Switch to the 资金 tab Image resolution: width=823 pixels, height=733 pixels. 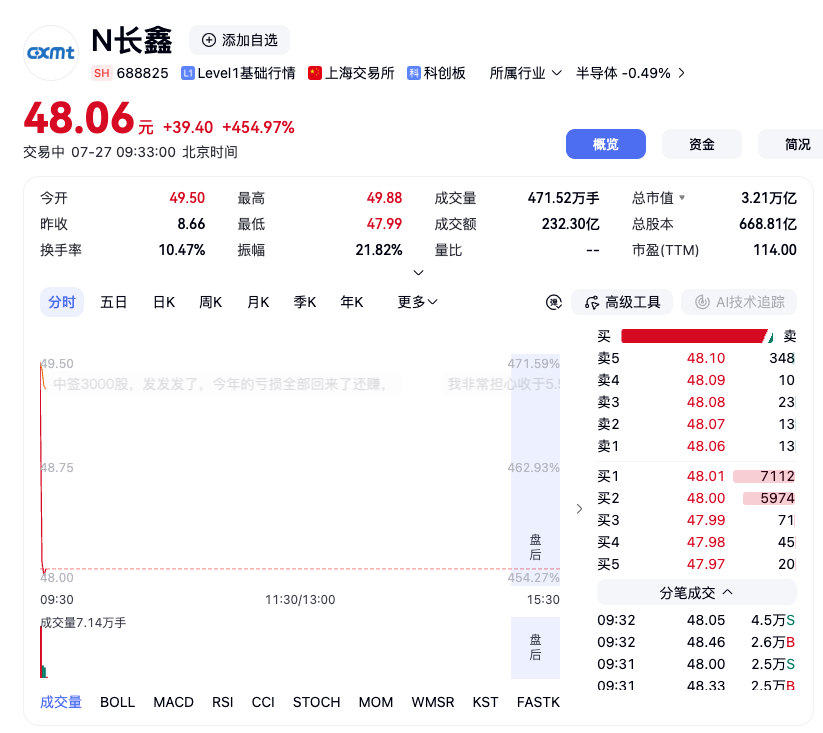pyautogui.click(x=702, y=144)
